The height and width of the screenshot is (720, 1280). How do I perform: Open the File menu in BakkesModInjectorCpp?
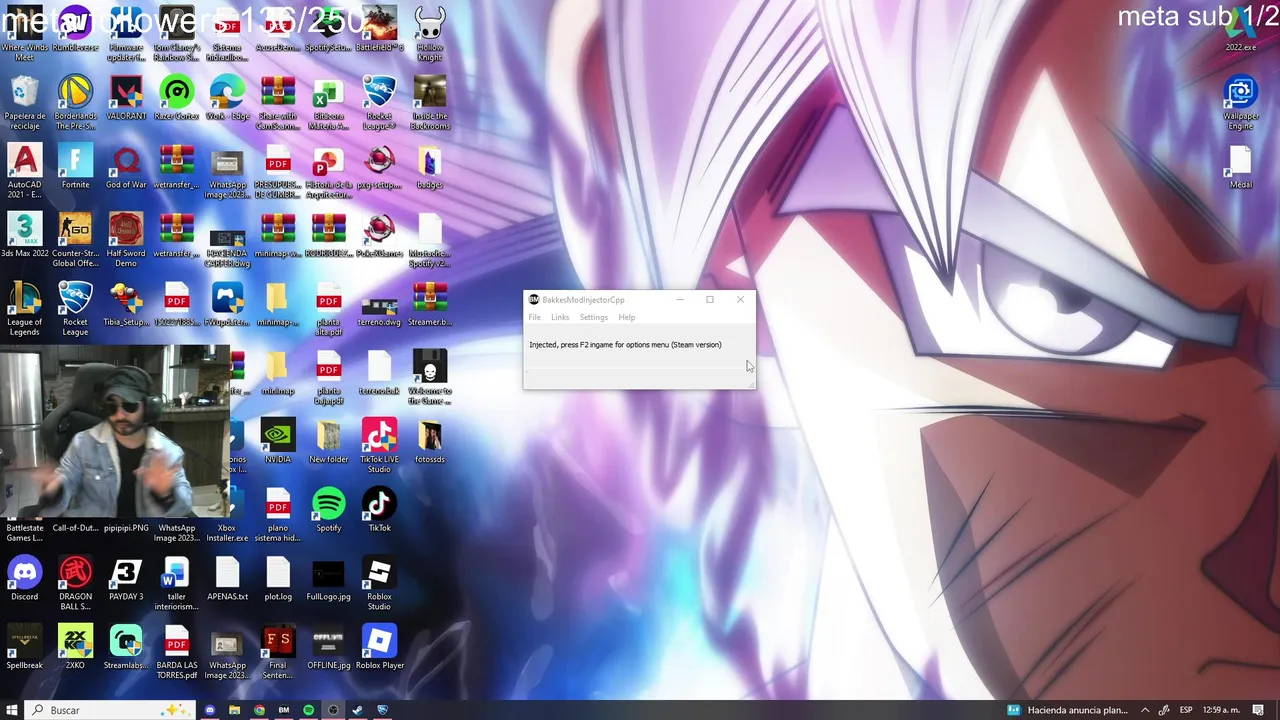(535, 317)
